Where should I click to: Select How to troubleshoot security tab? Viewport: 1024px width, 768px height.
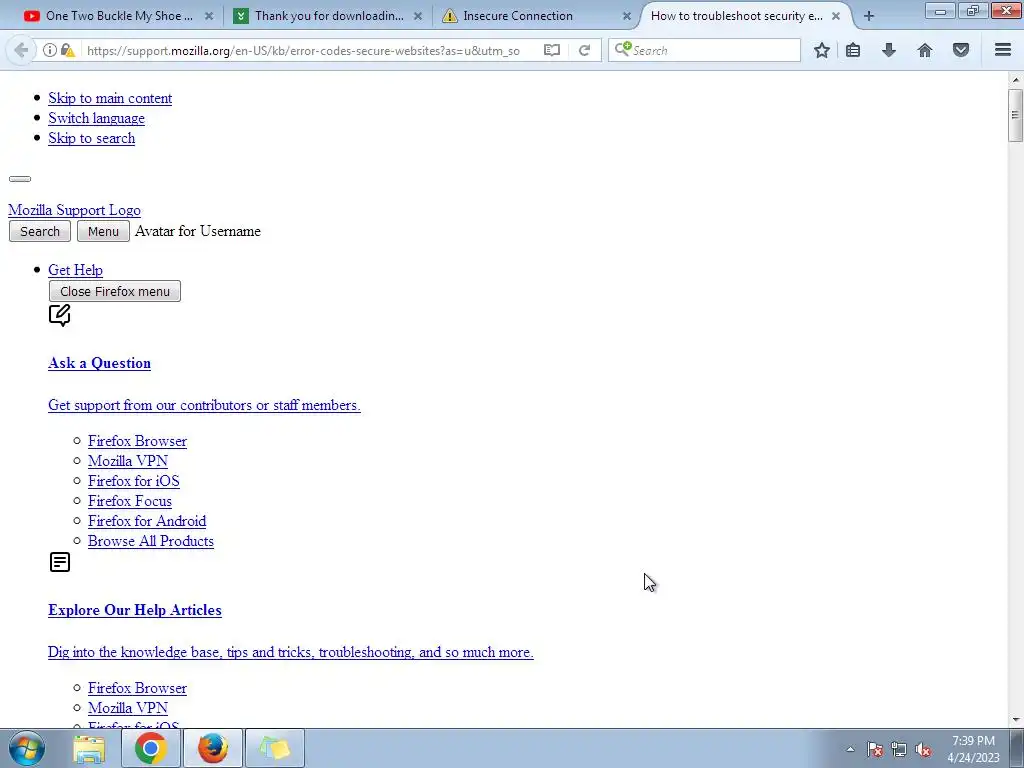click(x=737, y=16)
